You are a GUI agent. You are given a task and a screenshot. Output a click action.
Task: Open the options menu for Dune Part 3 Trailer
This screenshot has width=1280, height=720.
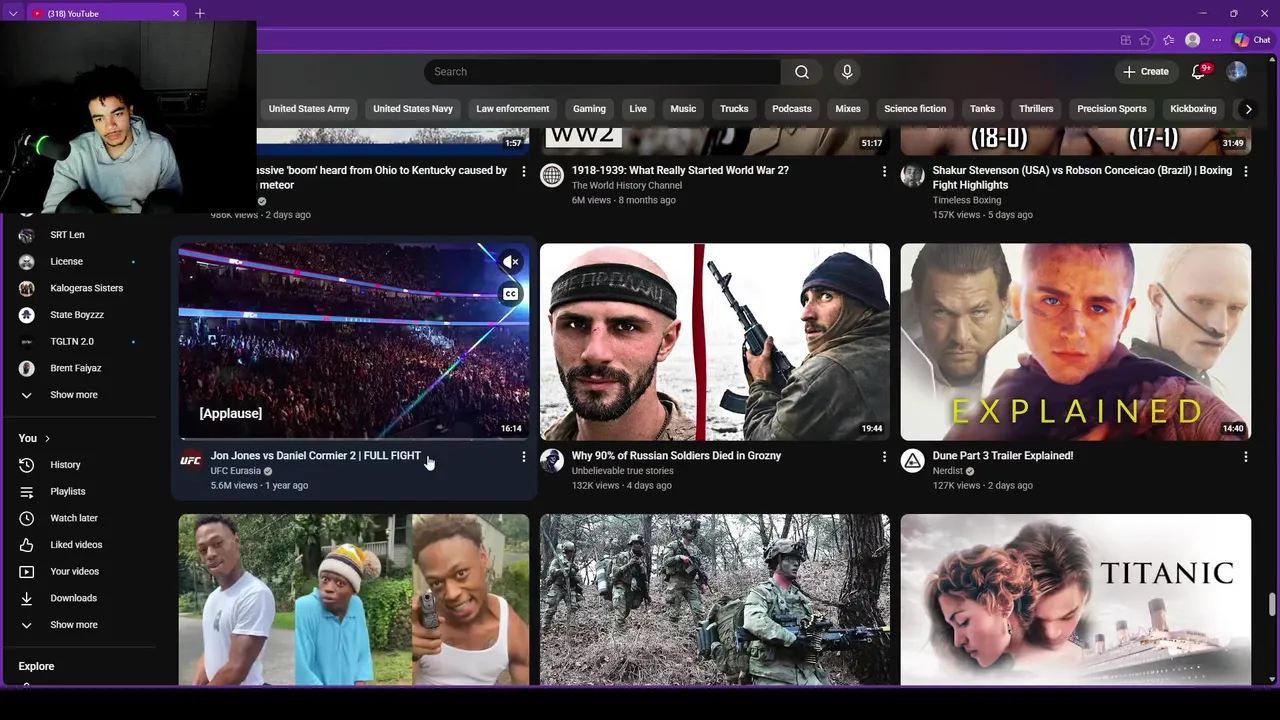[x=1245, y=456]
